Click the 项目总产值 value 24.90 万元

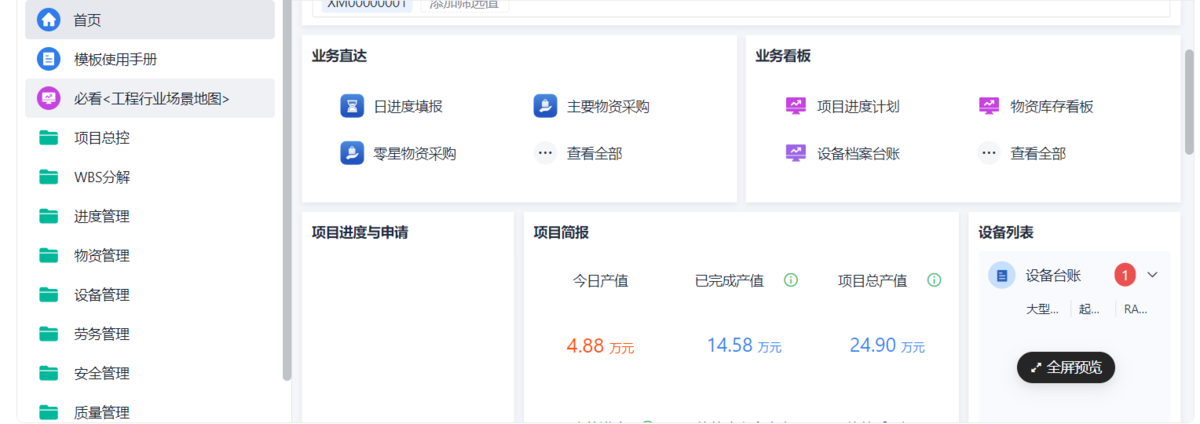point(887,346)
